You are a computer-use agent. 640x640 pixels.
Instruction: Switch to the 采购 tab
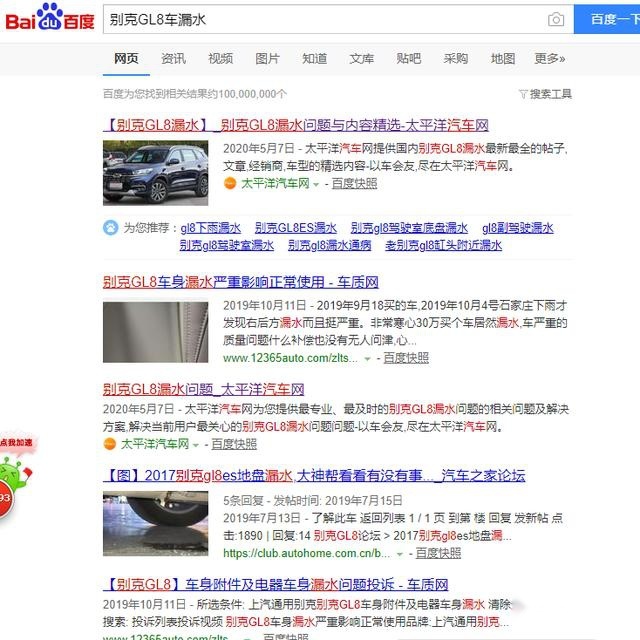[456, 59]
